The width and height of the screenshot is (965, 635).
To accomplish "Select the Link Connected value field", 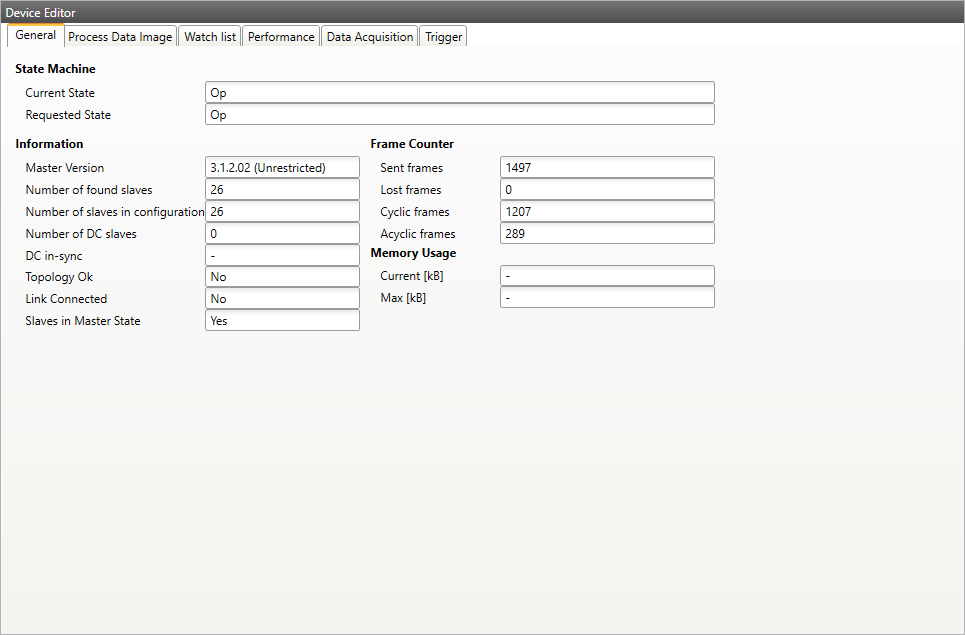I will click(281, 299).
